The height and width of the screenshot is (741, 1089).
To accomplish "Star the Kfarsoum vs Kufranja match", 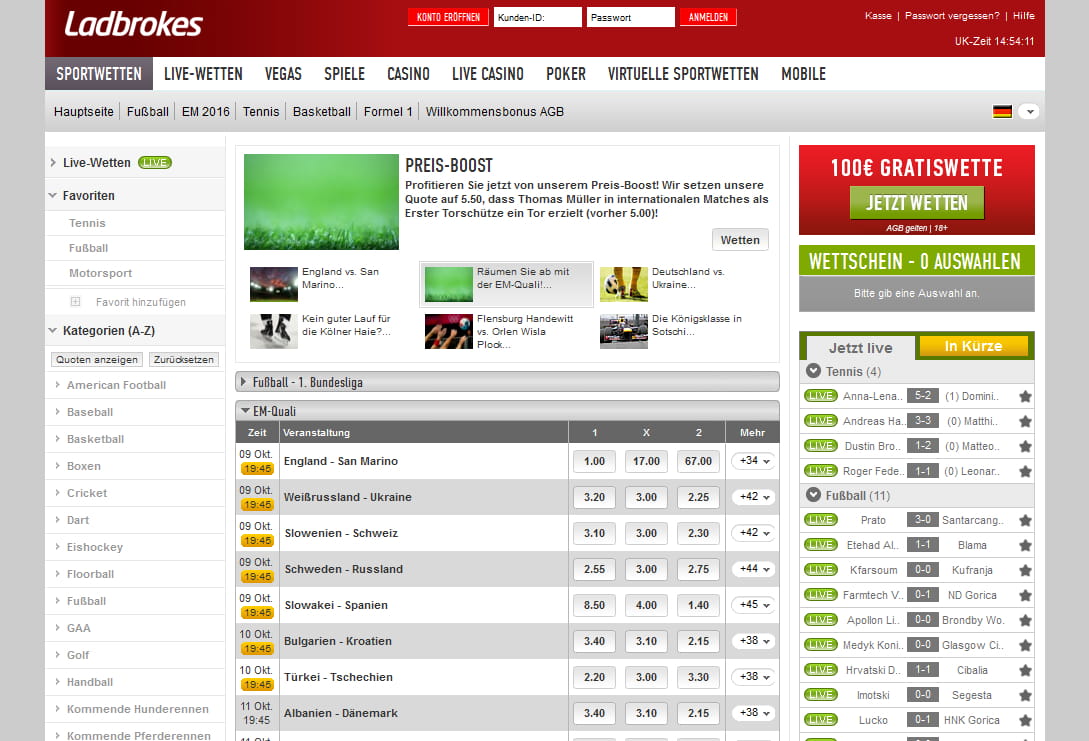I will click(1025, 570).
